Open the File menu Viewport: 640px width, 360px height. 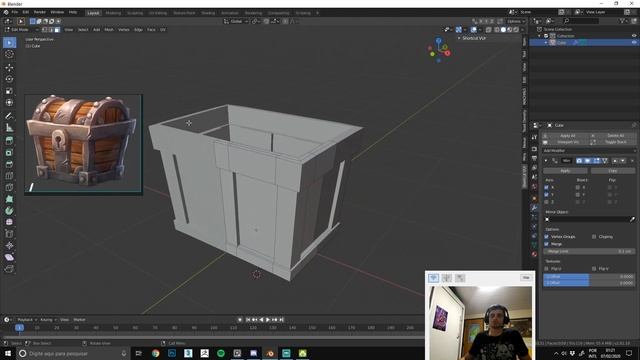(15, 13)
